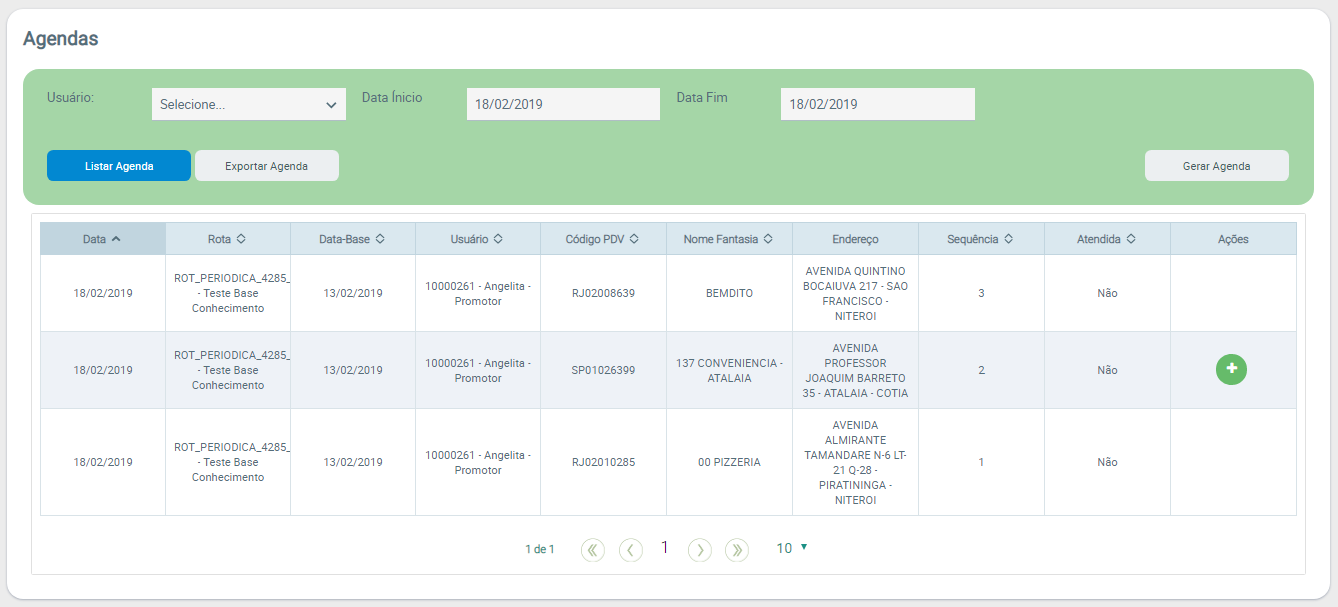The width and height of the screenshot is (1338, 607).
Task: Click the Data Início date field
Action: 563,104
